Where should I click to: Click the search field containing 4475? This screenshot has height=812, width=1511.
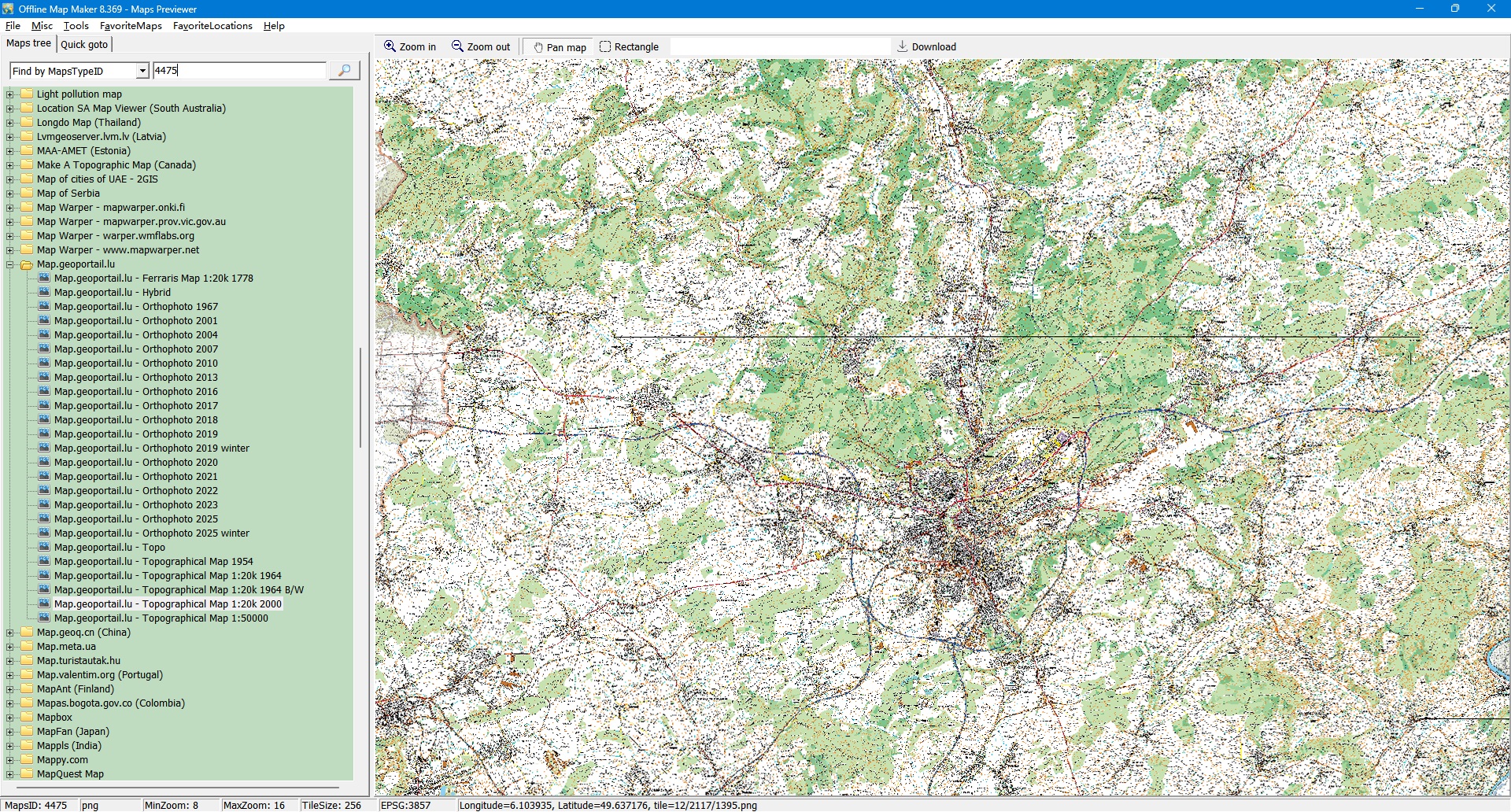(238, 71)
